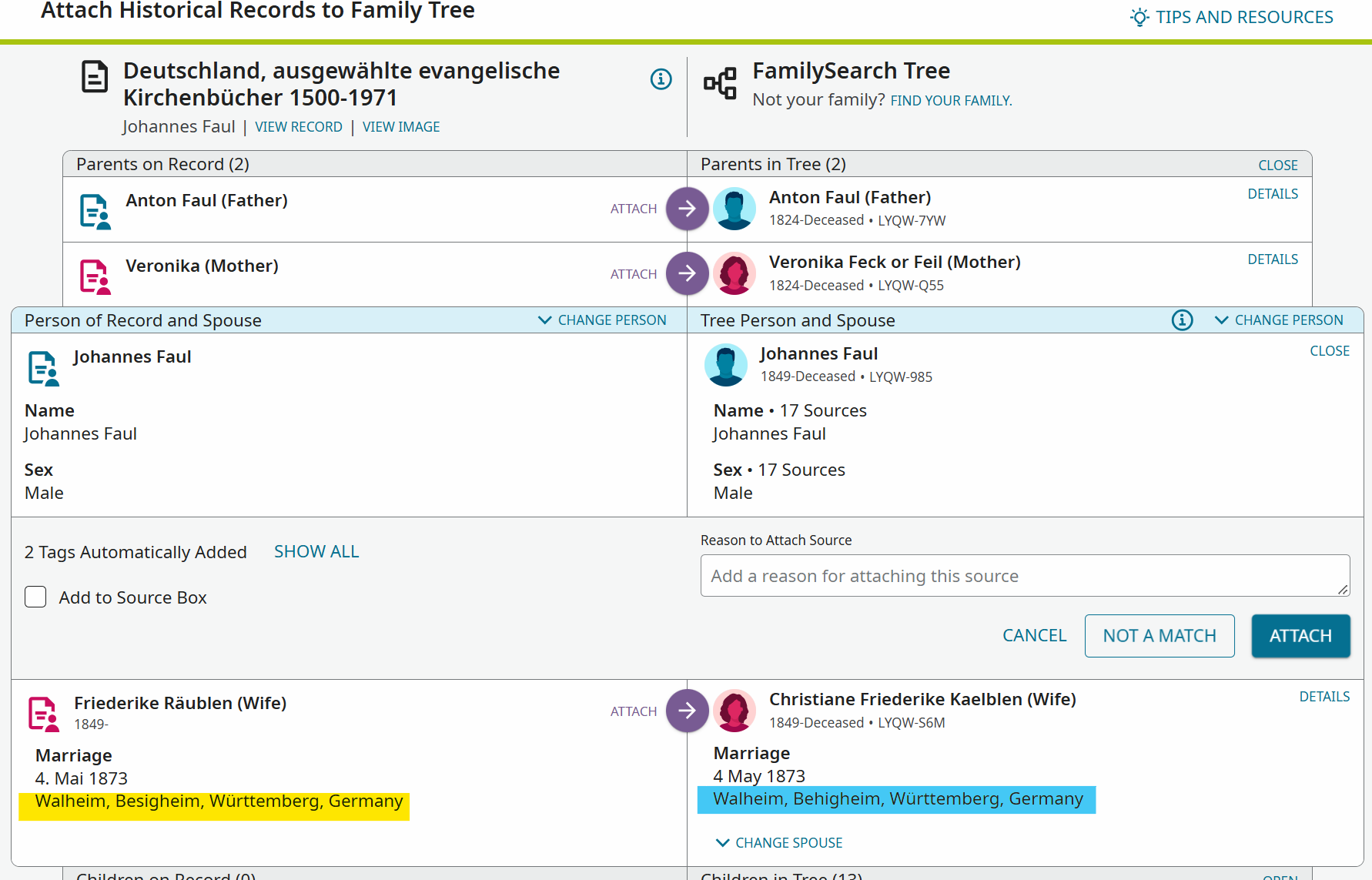Click the Name 17 Sources label
Viewport: 1372px width, 880px height.
tap(790, 410)
